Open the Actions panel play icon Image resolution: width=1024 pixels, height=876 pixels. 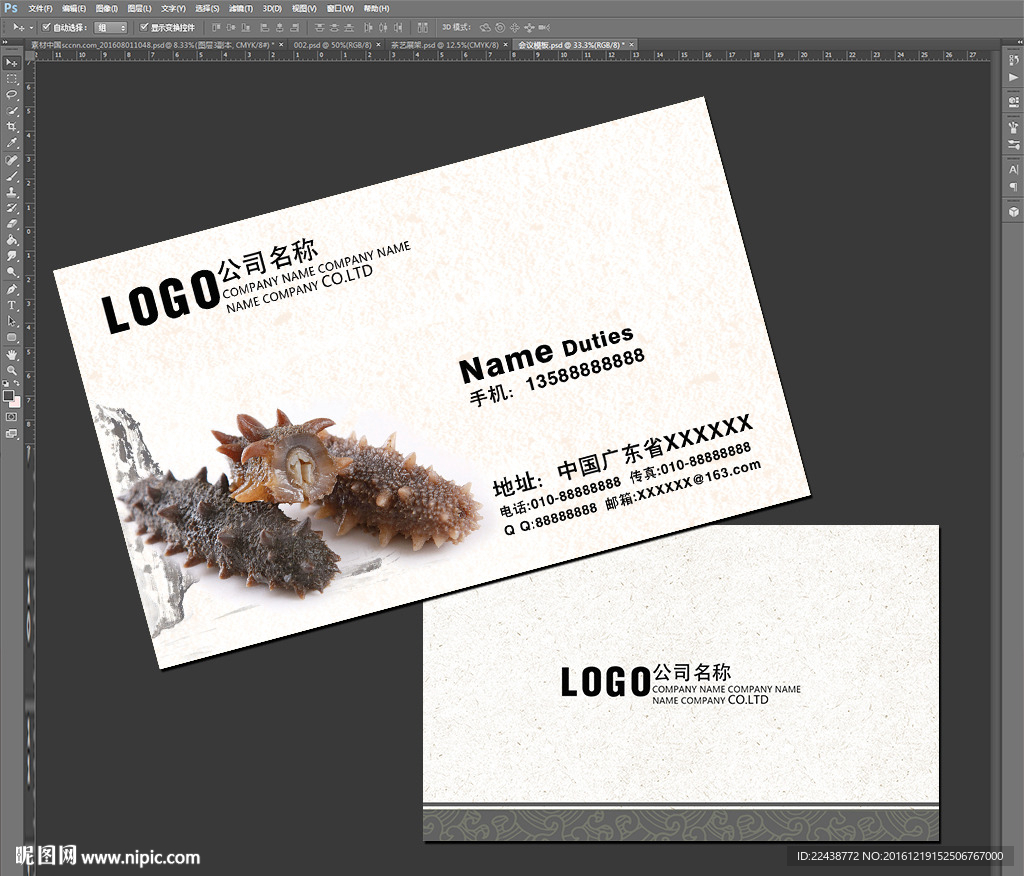(1013, 77)
